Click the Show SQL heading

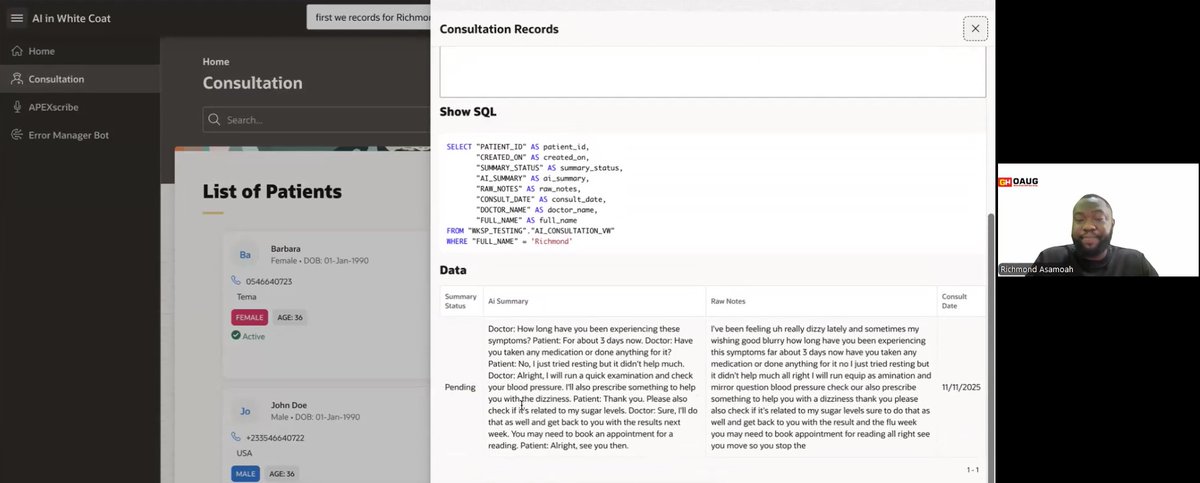pos(468,112)
